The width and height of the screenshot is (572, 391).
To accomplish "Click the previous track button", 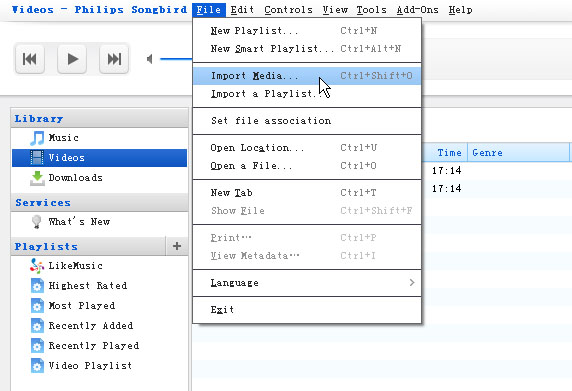I will click(x=30, y=59).
